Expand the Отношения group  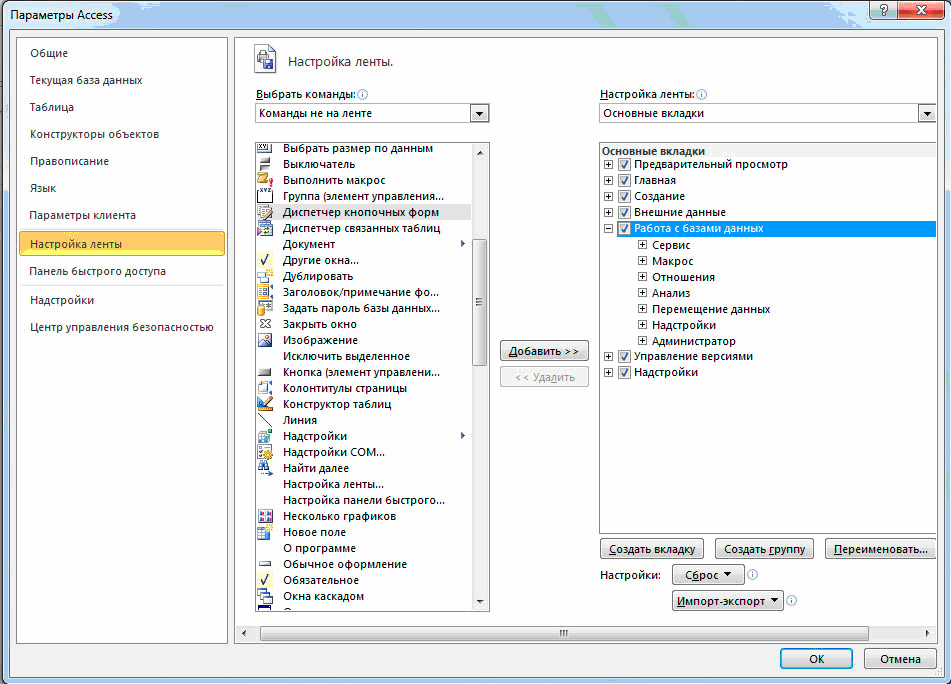(642, 277)
